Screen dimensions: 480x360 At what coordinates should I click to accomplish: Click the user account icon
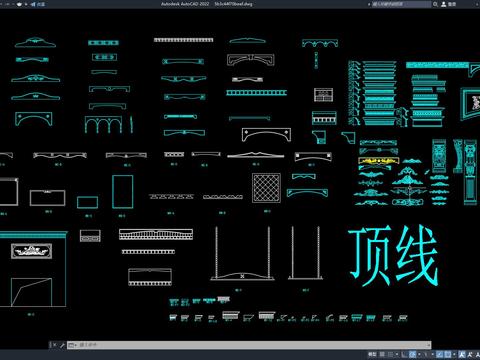click(443, 4)
